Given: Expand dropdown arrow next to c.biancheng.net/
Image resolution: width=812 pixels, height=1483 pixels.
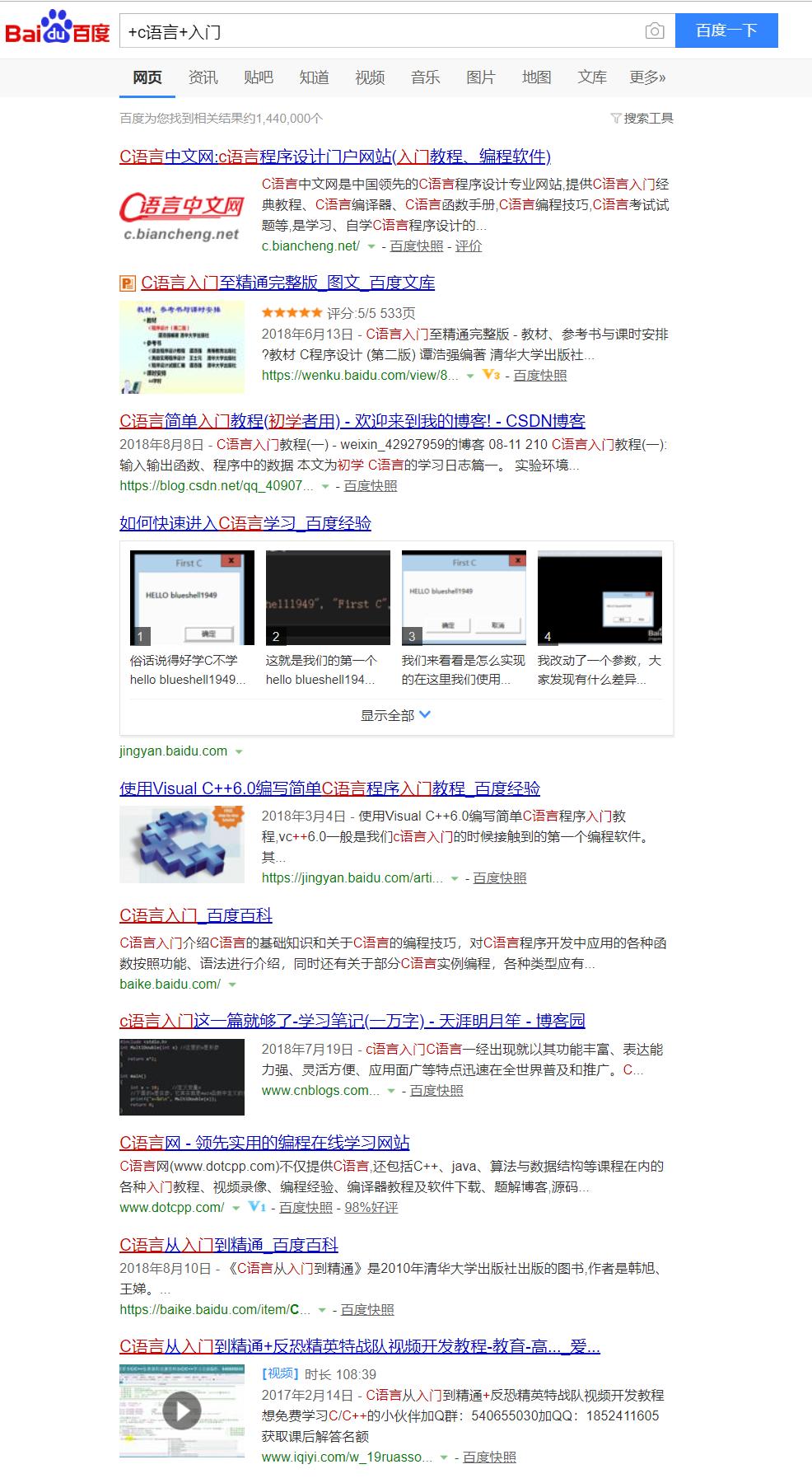Looking at the screenshot, I should 371,246.
